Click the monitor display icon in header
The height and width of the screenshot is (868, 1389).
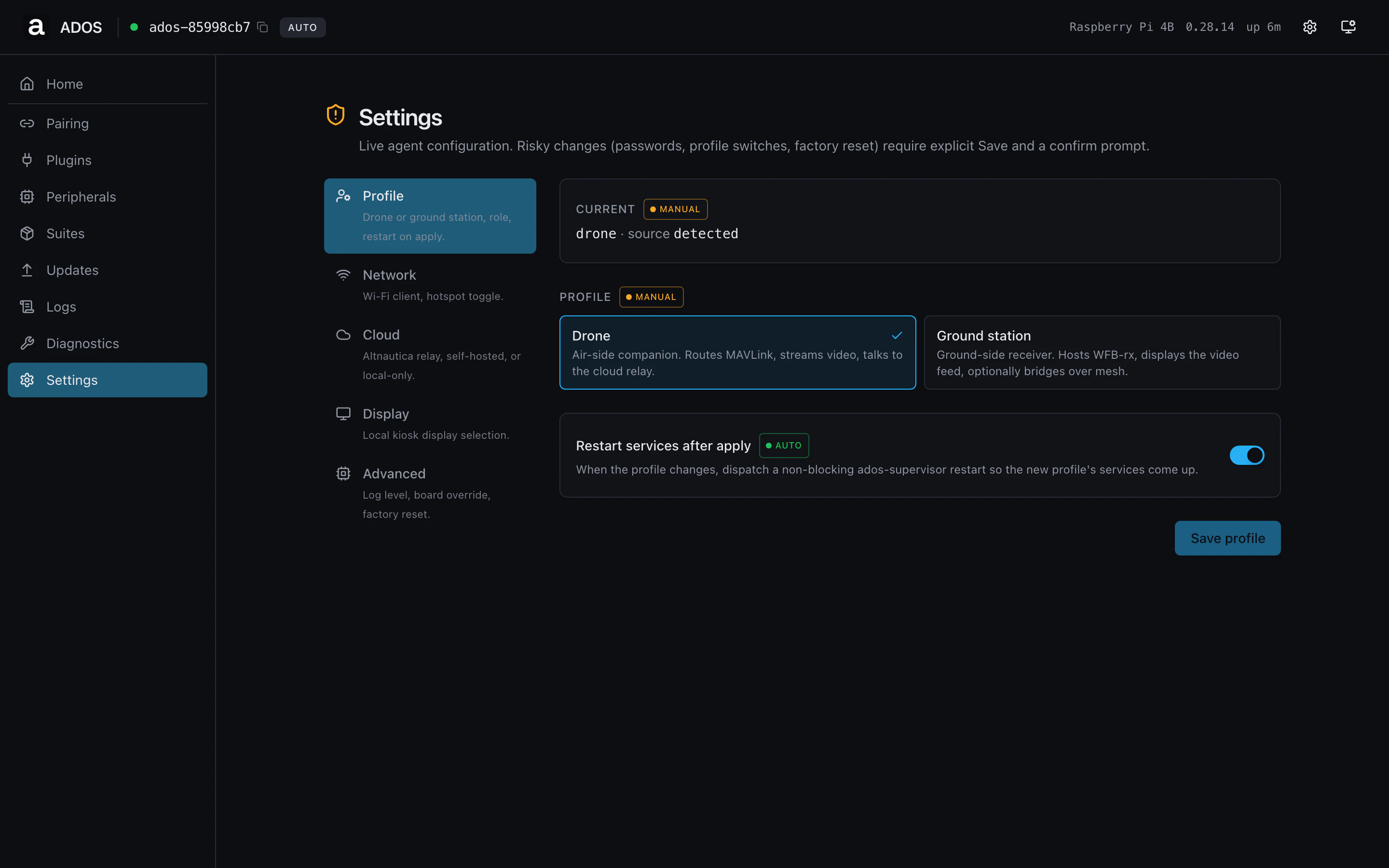(x=1348, y=27)
